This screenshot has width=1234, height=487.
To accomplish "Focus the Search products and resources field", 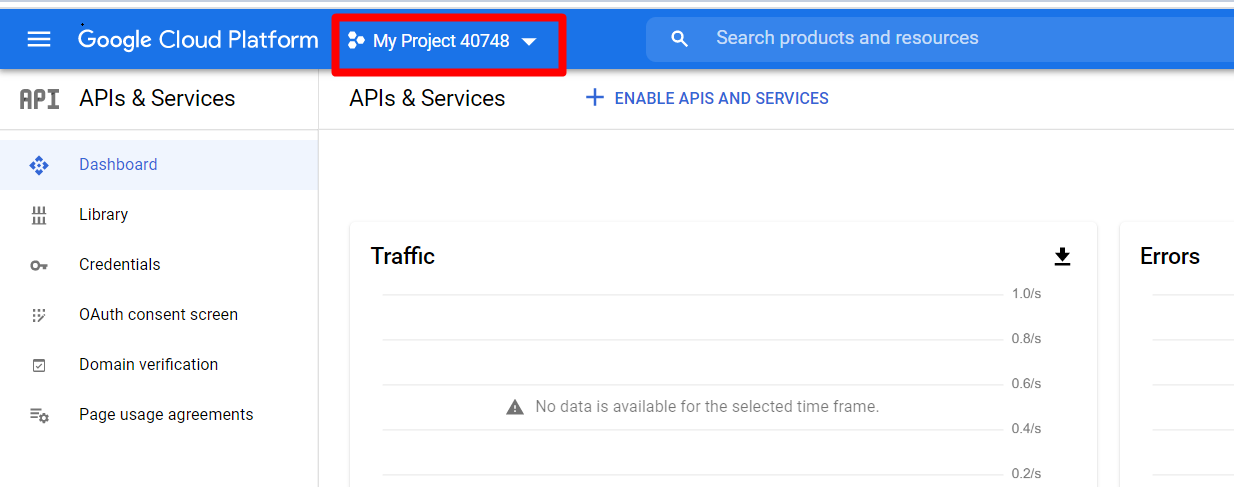I will click(940, 39).
